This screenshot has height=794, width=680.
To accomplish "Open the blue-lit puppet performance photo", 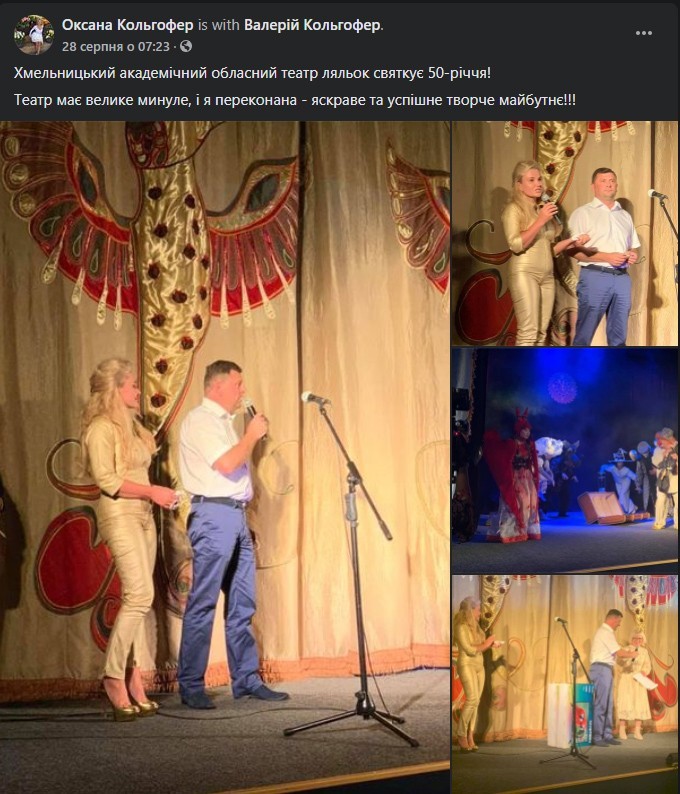I will click(x=565, y=460).
